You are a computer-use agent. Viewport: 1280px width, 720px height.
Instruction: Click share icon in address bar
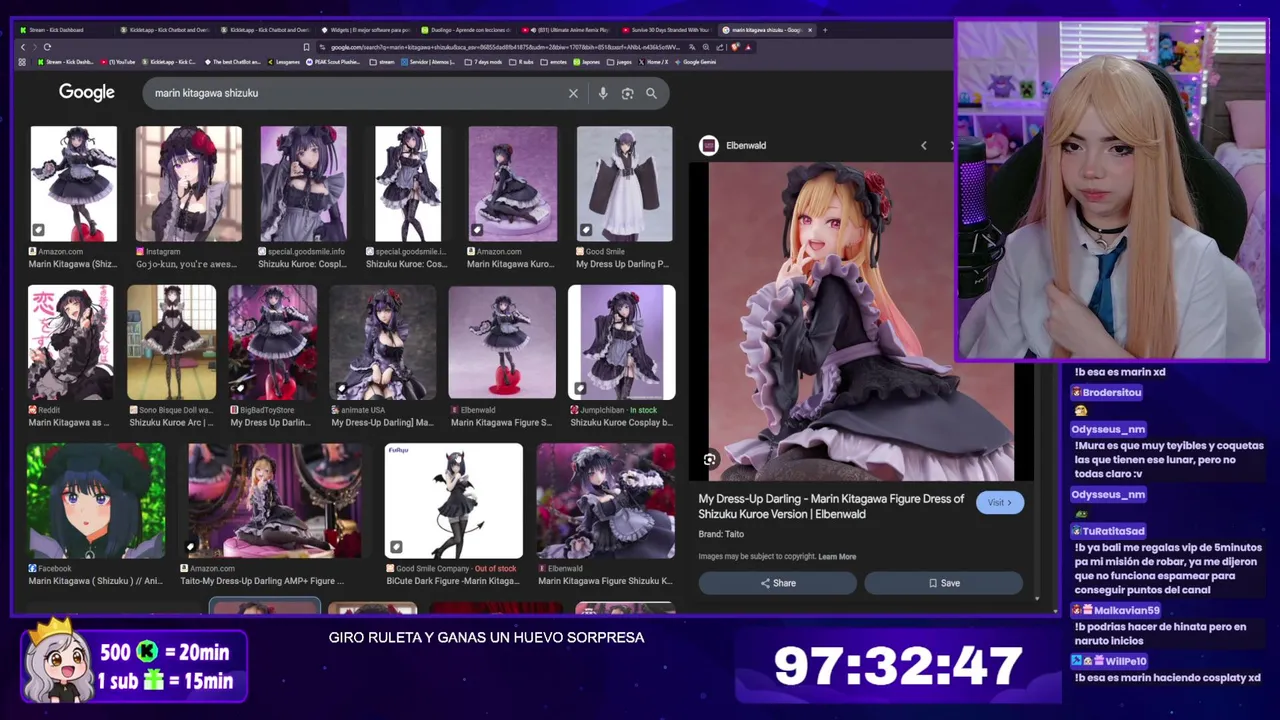[x=720, y=47]
